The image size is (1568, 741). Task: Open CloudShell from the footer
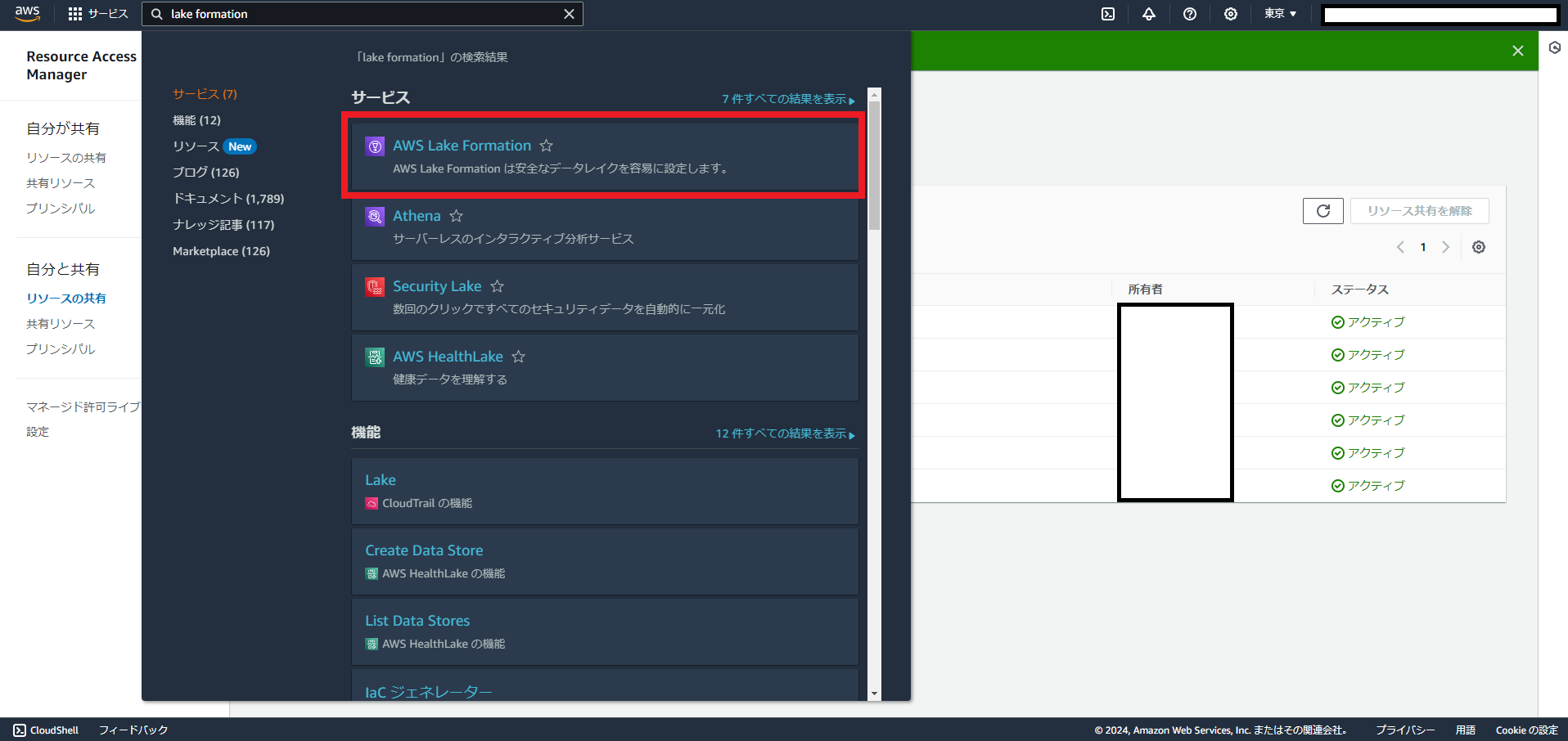click(46, 730)
